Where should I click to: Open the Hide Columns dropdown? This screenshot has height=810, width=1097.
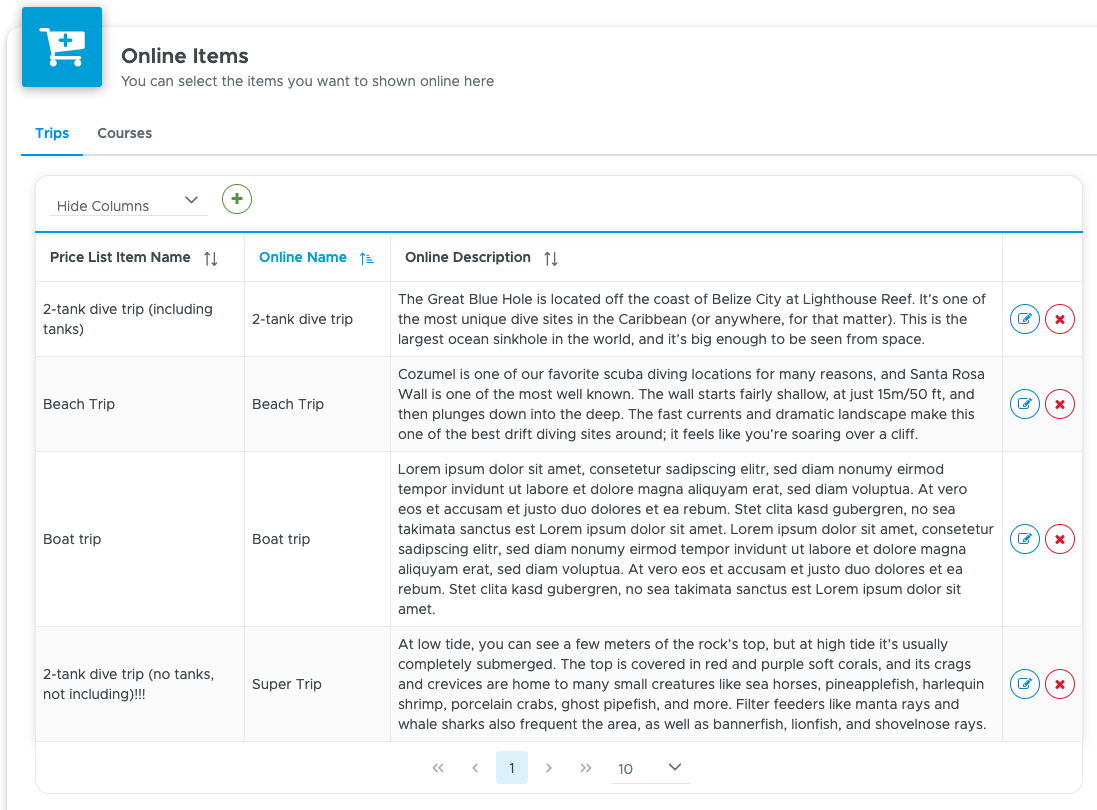(129, 203)
